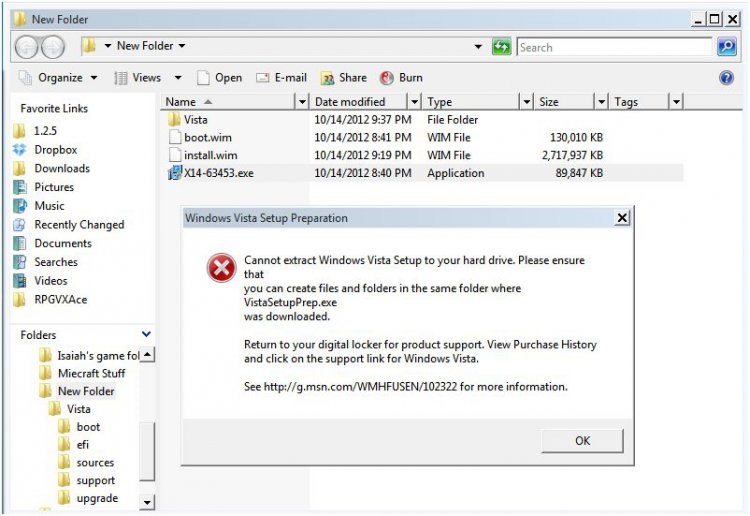Open address bar history dropdown arrow
Viewport: 750px width, 516px height.
[x=478, y=47]
